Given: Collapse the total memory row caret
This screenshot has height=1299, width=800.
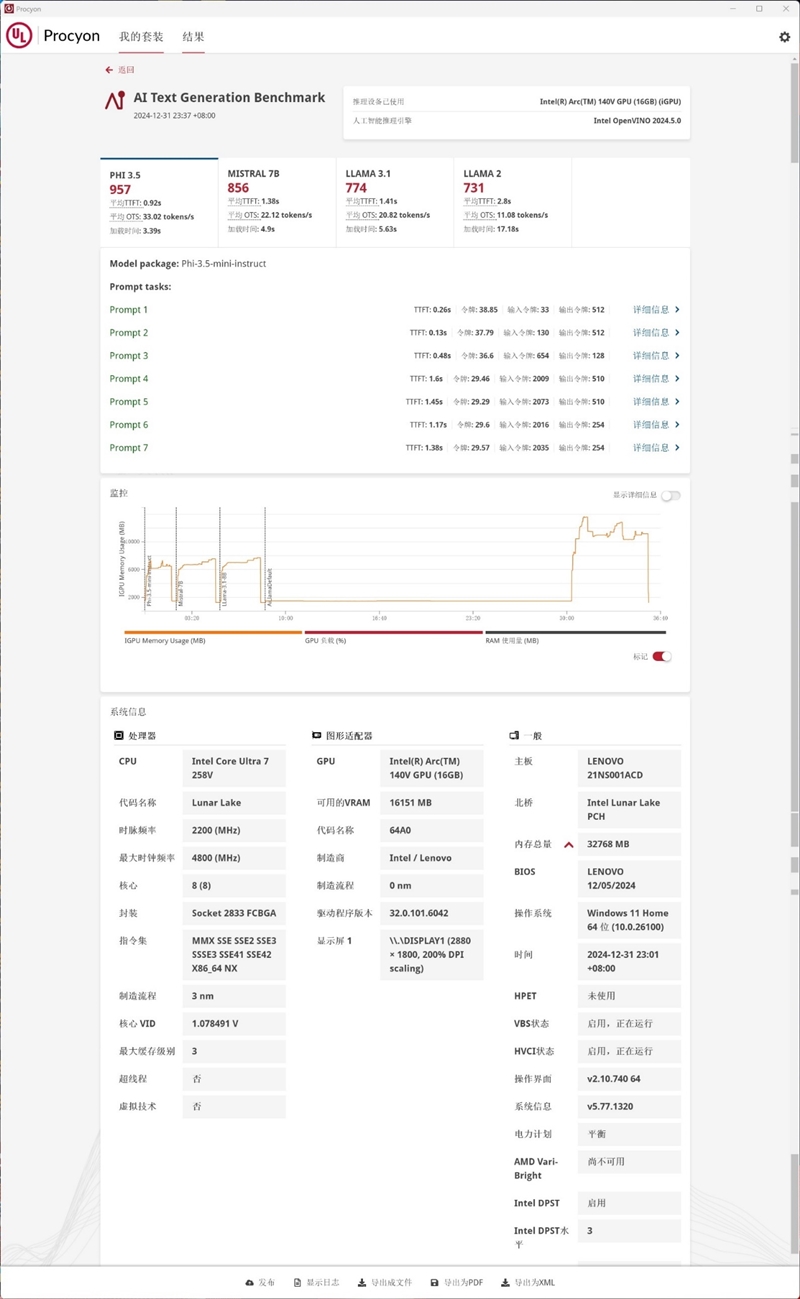Looking at the screenshot, I should pos(569,845).
